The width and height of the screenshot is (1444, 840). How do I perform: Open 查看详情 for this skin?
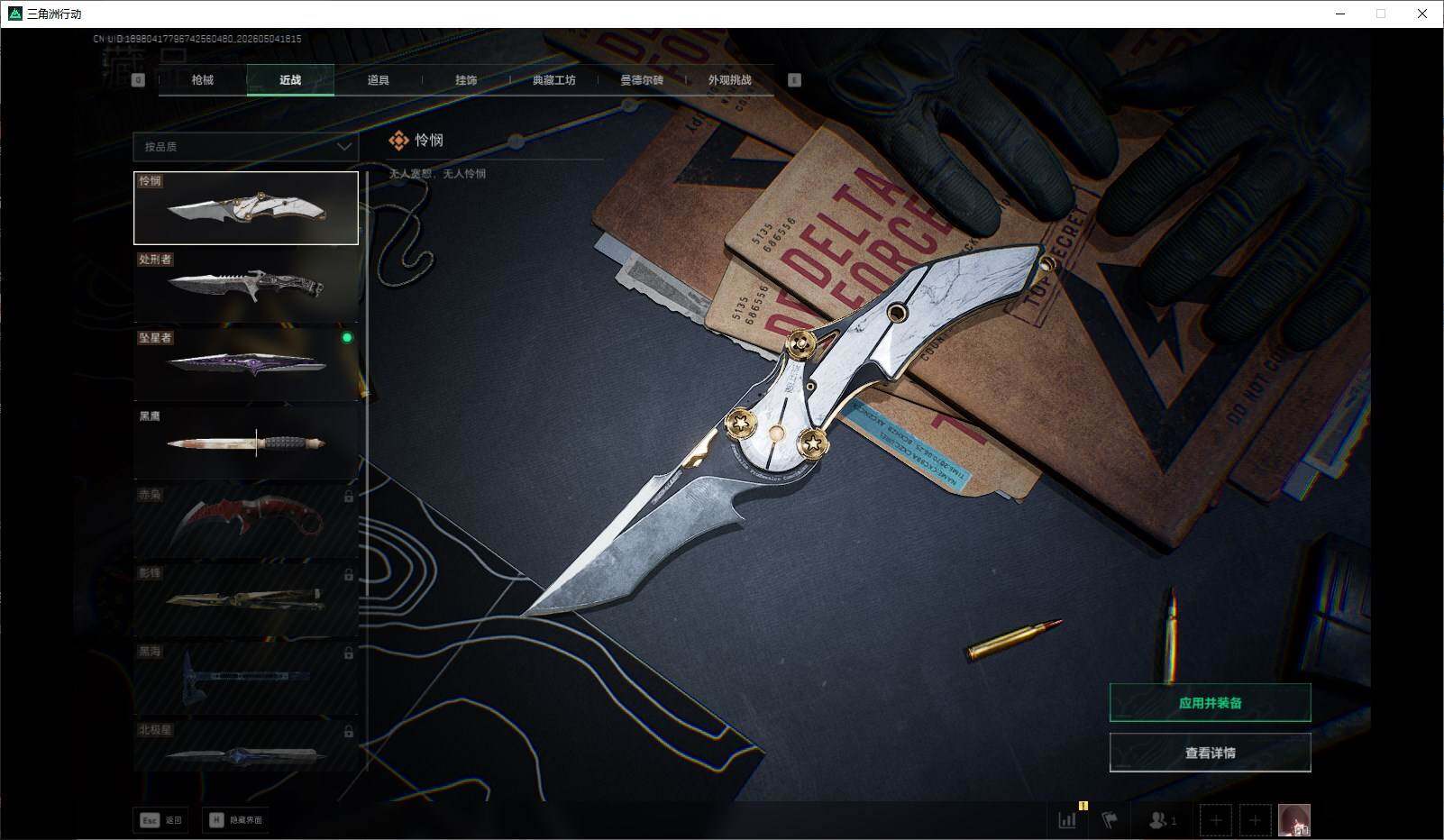pos(1210,753)
